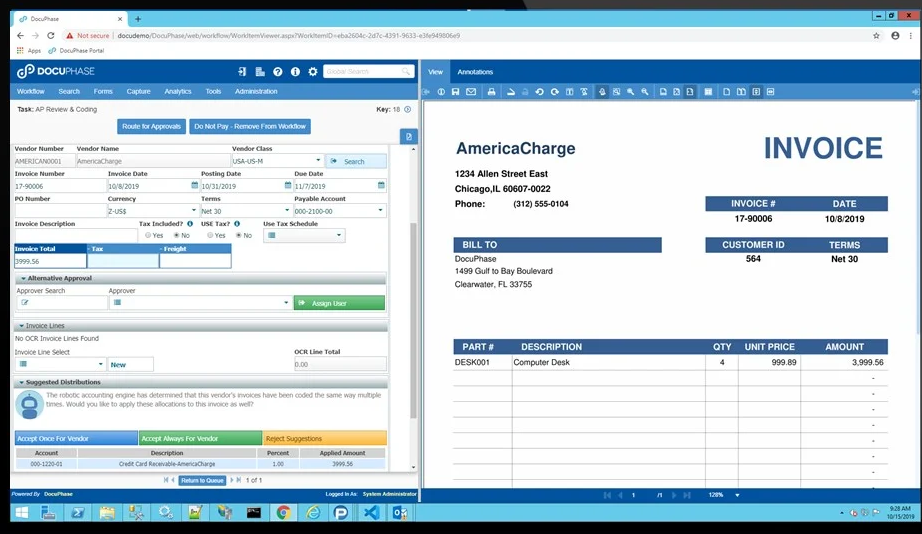Click Return to Queue button

click(202, 480)
